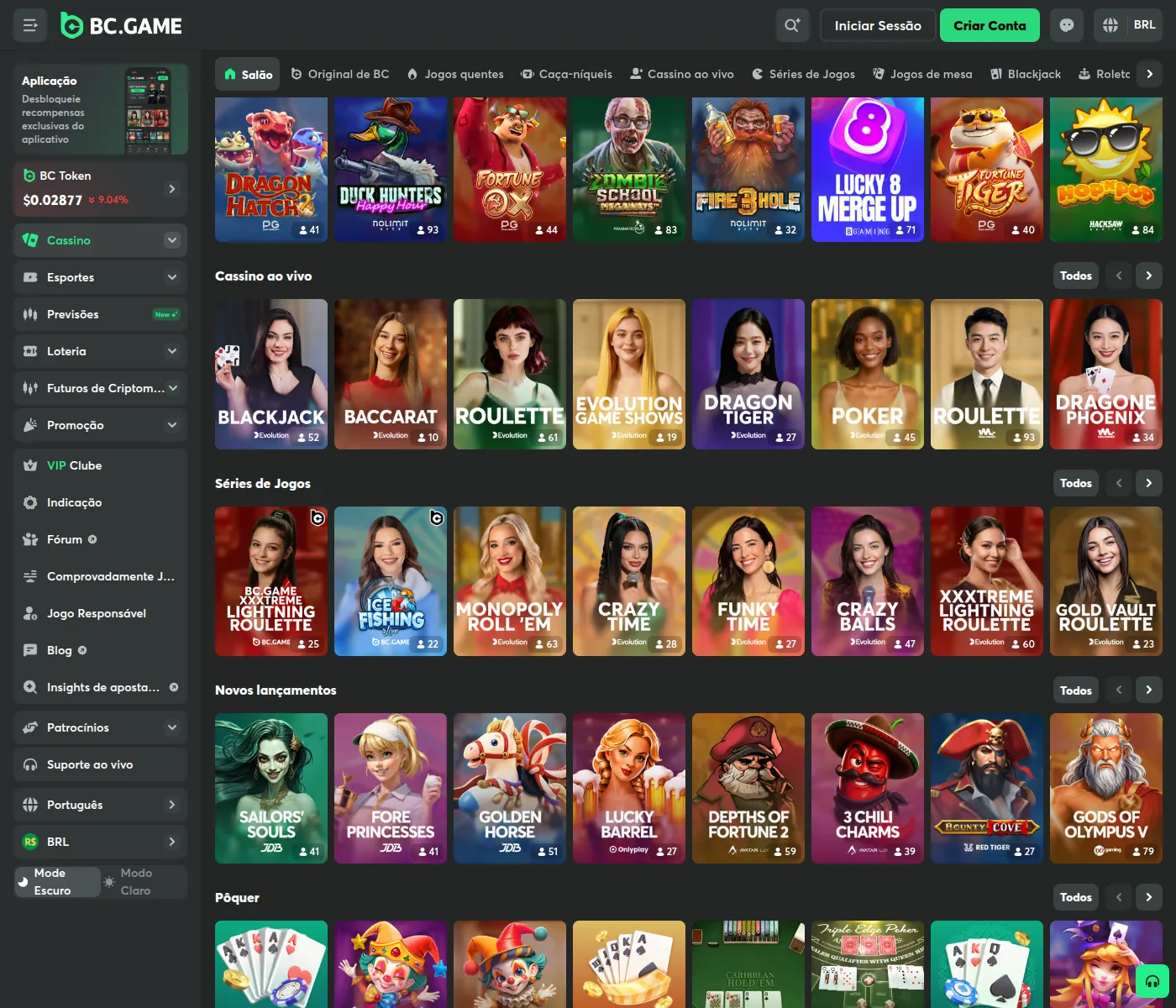Viewport: 1176px width, 1008px height.
Task: Switch to Original de BC tab
Action: pyautogui.click(x=339, y=74)
